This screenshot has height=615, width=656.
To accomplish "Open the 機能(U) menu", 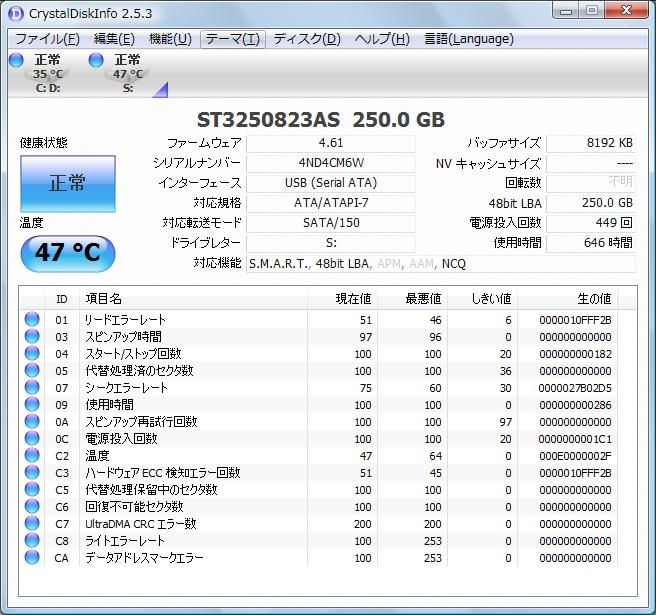I will point(170,39).
